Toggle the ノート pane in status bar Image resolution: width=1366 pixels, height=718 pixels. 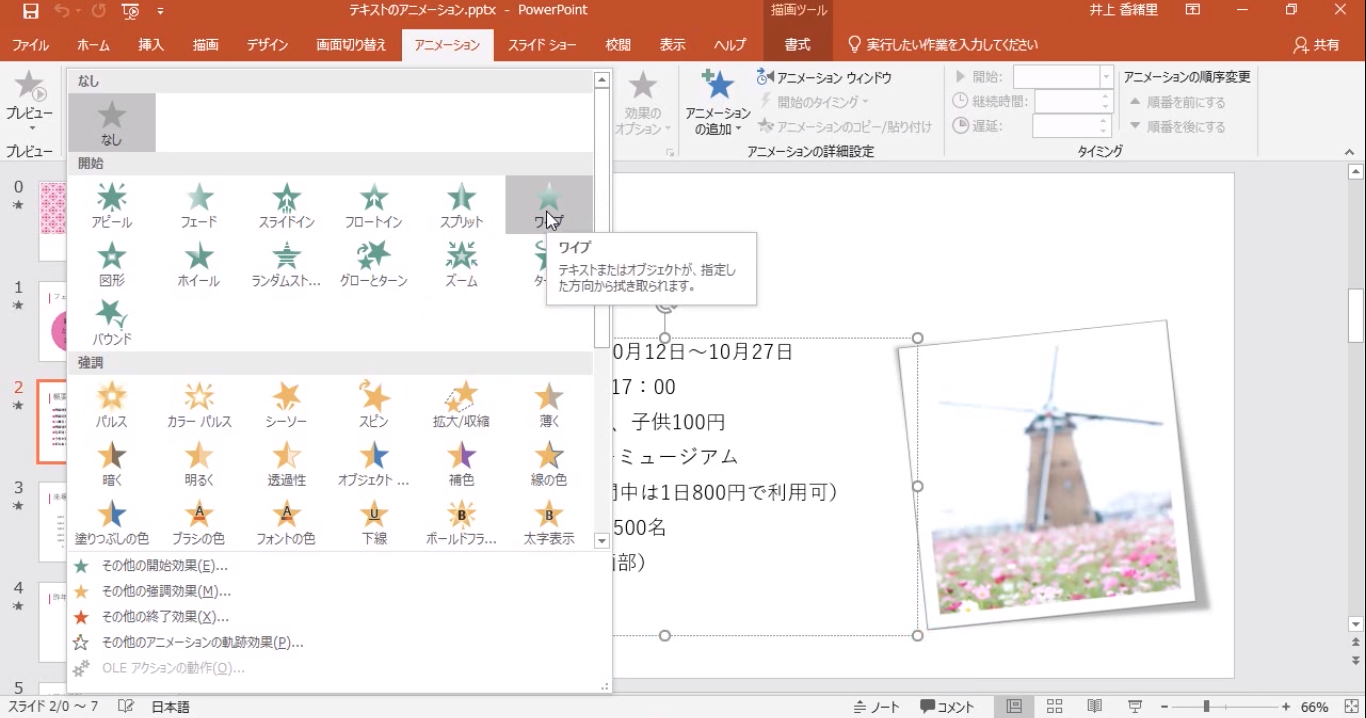click(x=876, y=707)
